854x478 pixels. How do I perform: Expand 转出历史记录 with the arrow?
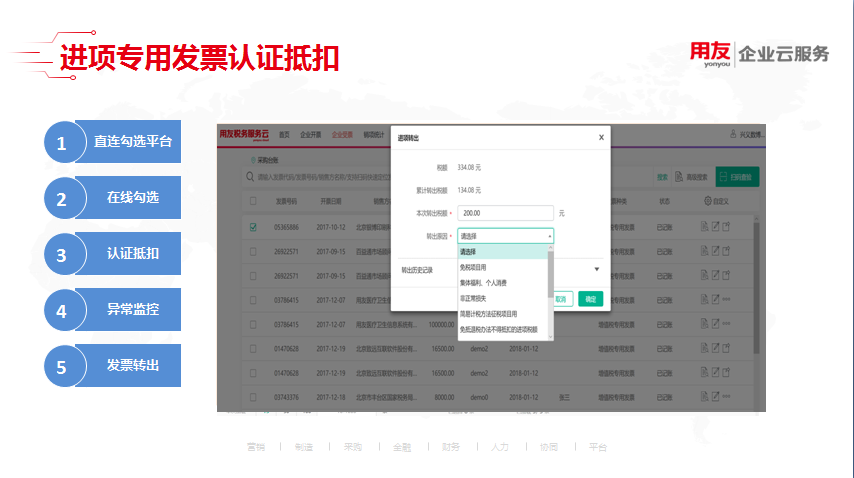tap(596, 269)
